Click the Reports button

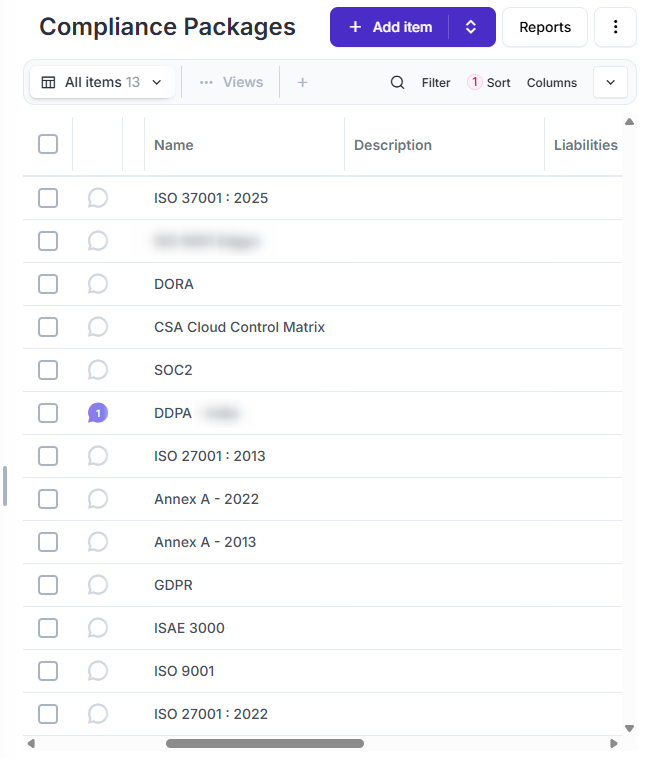[545, 27]
